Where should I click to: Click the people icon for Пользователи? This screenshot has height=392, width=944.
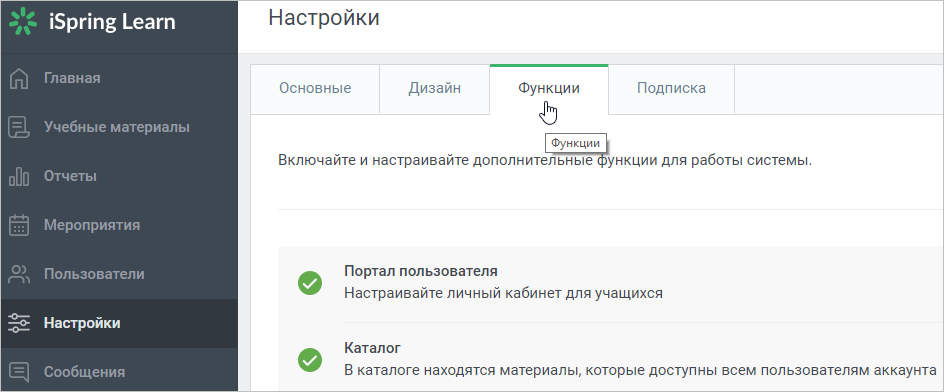click(19, 274)
